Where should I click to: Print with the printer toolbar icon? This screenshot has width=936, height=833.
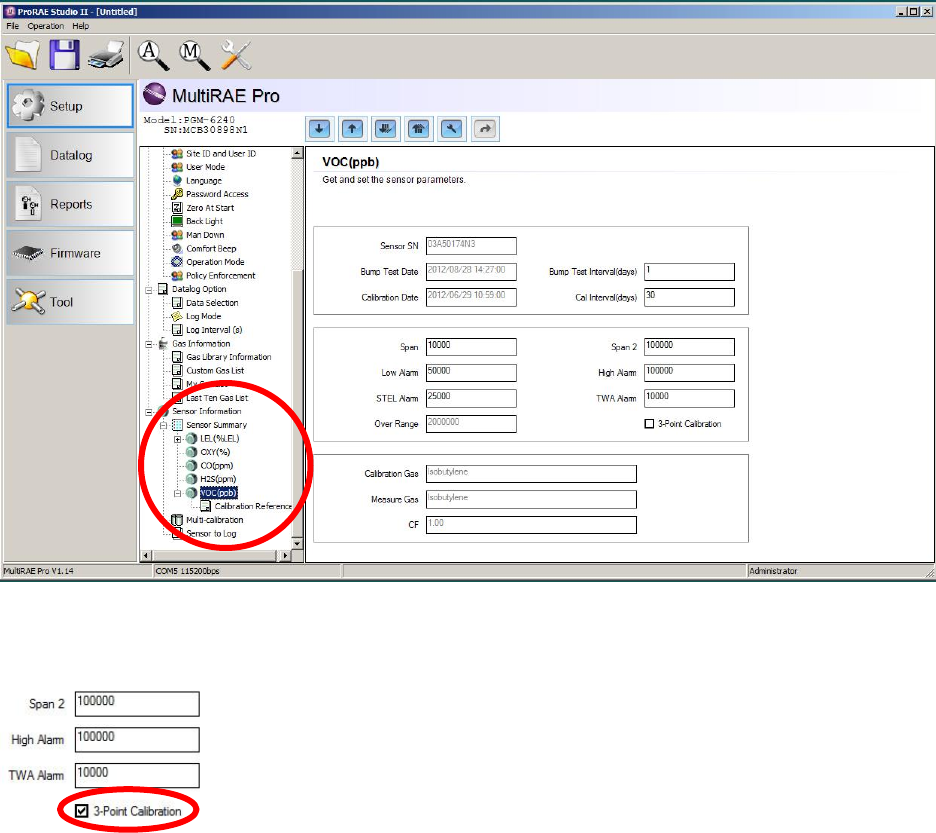pyautogui.click(x=106, y=56)
